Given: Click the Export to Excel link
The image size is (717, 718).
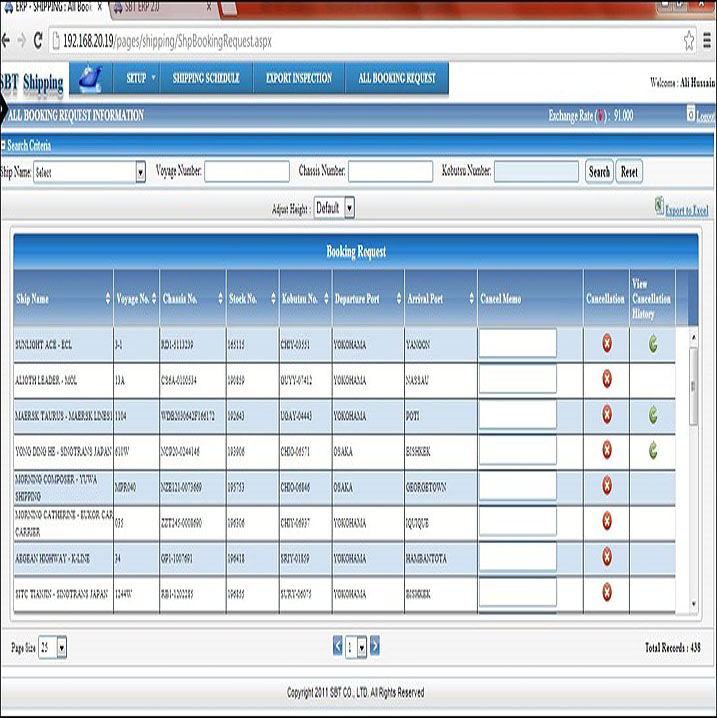Looking at the screenshot, I should pos(687,210).
